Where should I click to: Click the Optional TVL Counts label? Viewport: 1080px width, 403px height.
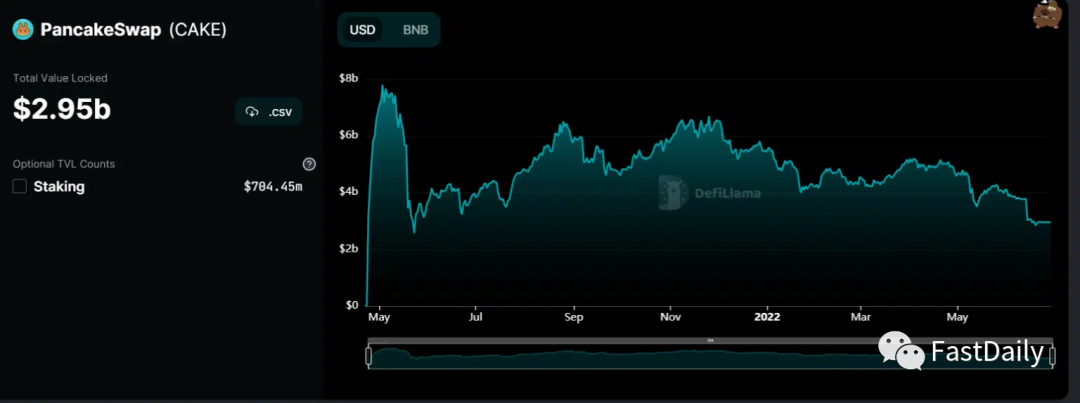click(x=64, y=164)
